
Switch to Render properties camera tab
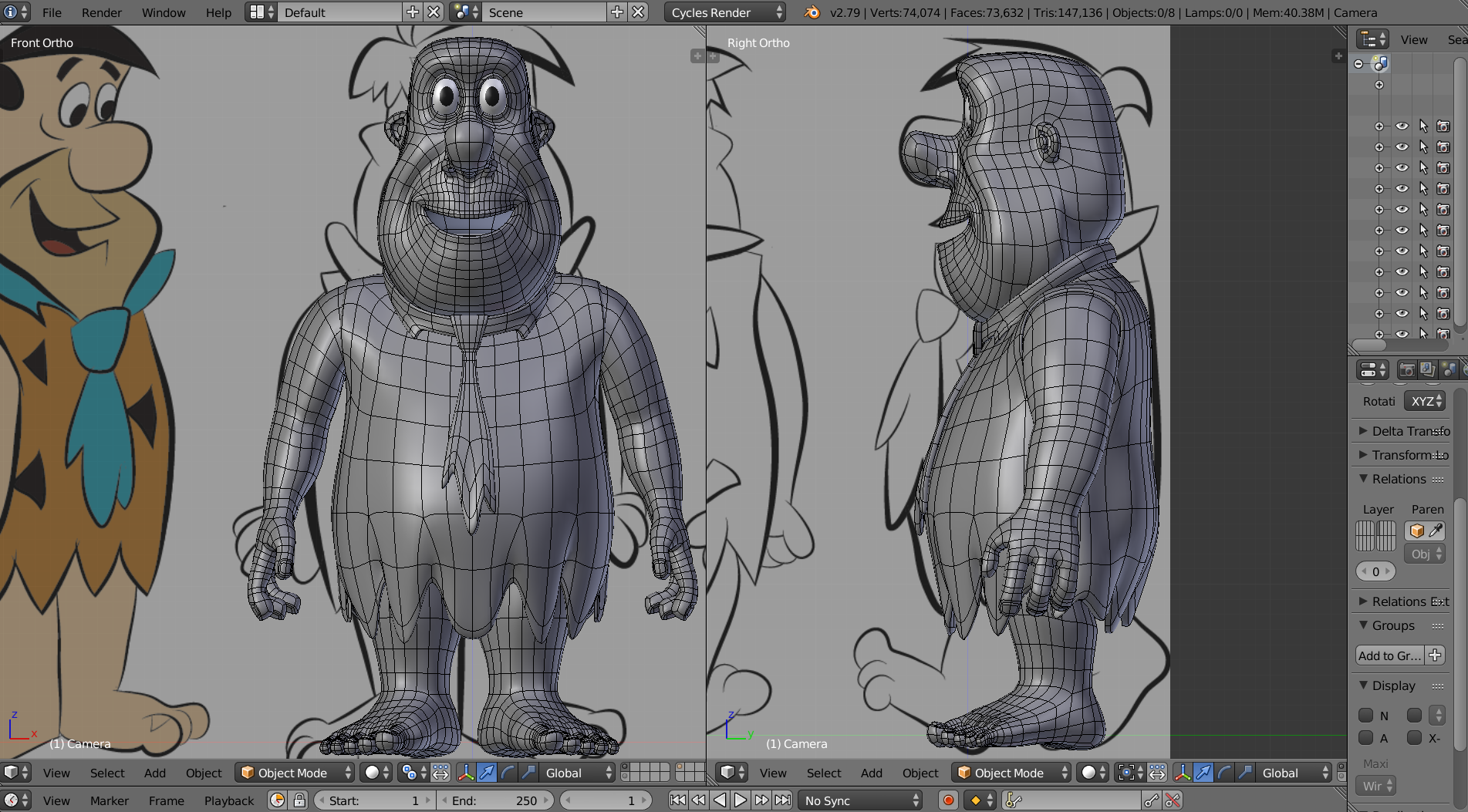click(1406, 370)
